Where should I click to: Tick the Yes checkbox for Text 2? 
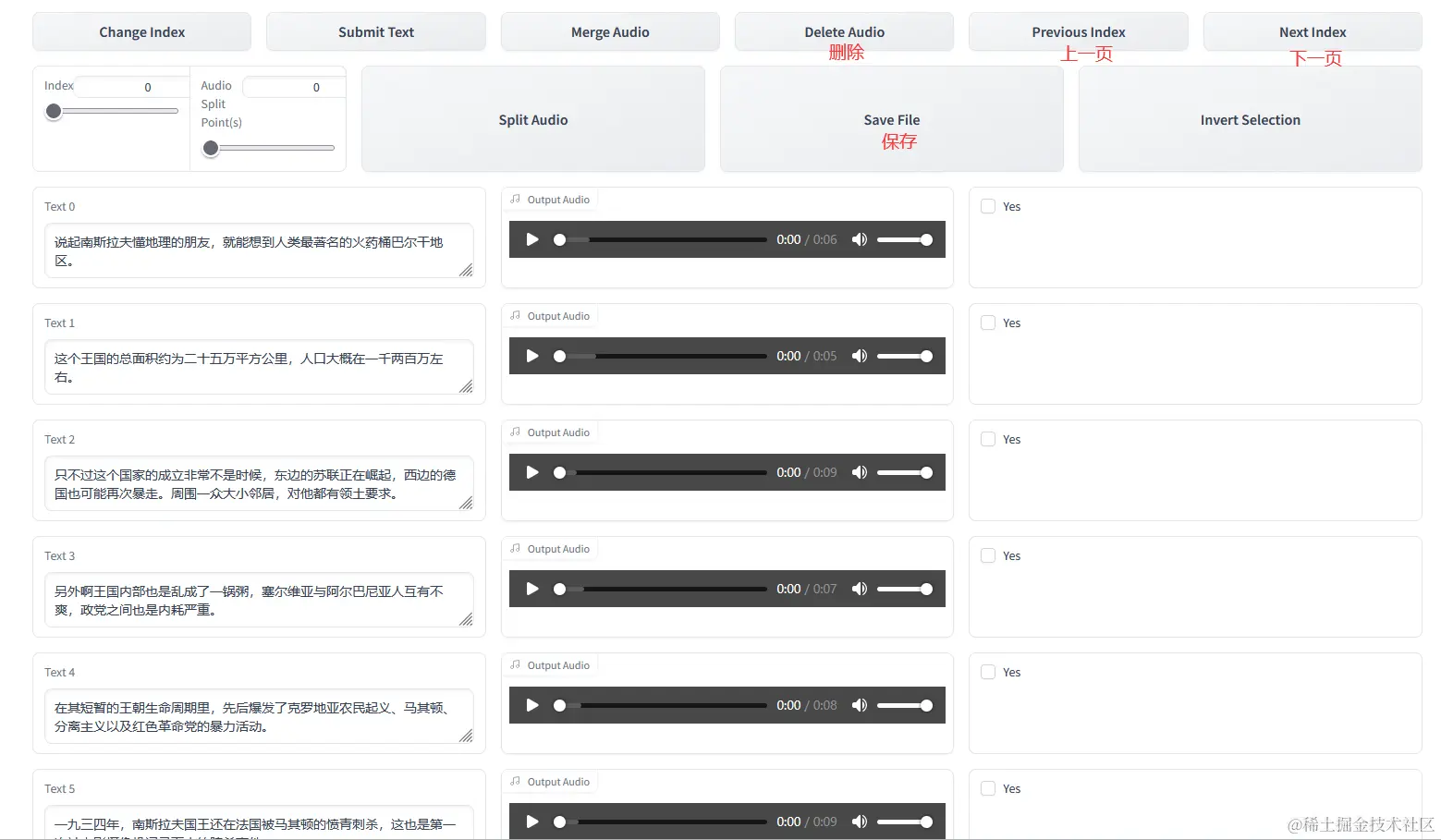click(988, 439)
